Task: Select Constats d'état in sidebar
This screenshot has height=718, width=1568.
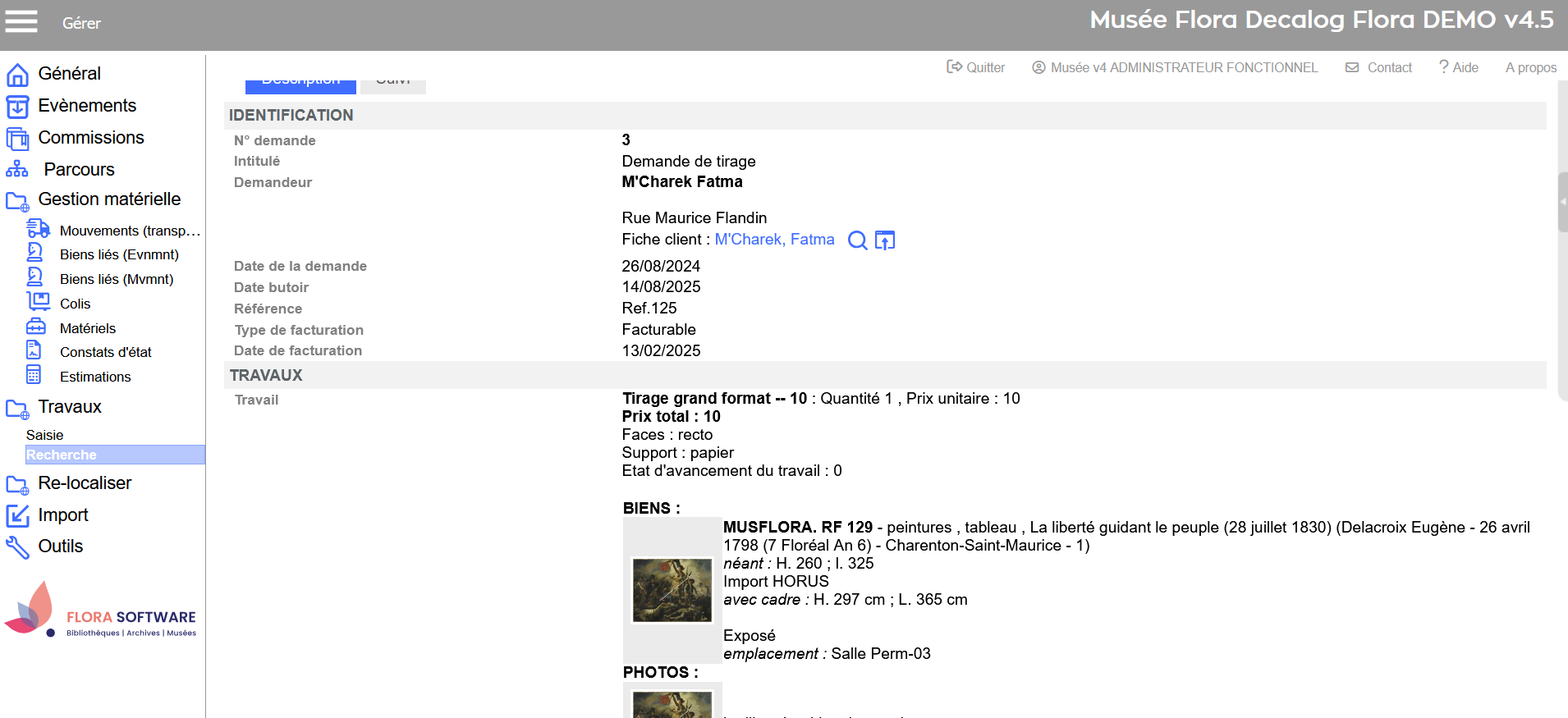Action: [x=105, y=352]
